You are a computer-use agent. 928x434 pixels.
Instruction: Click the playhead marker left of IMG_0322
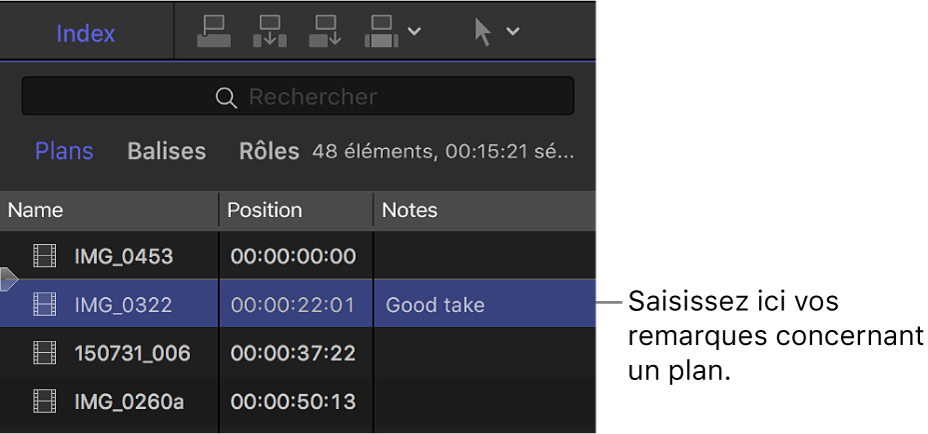tap(8, 280)
